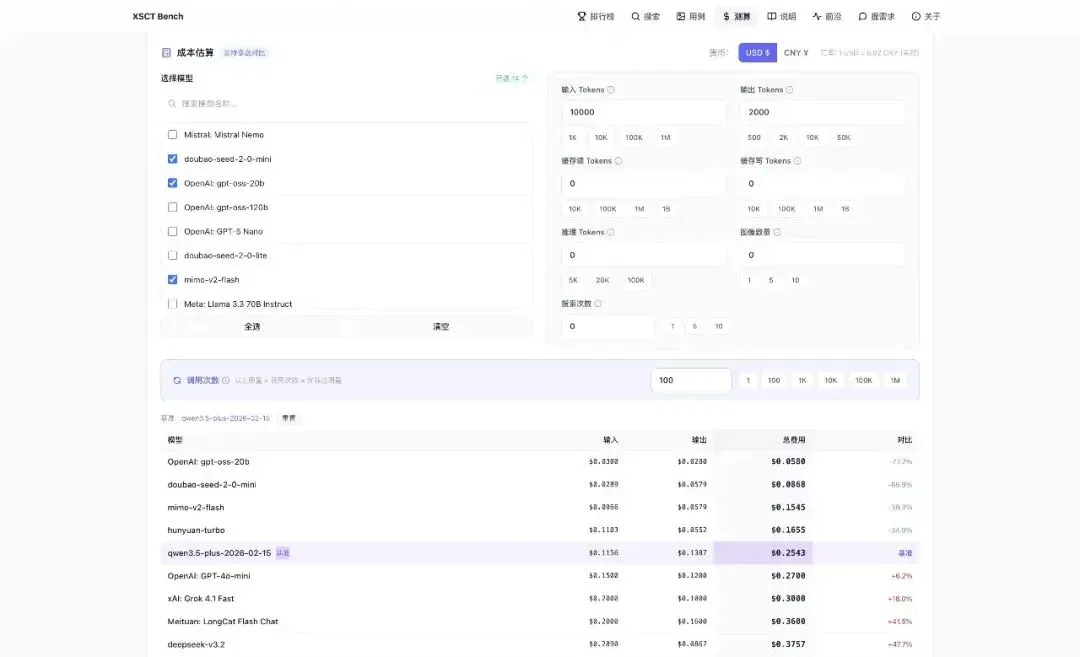Open the 用例 nav item
This screenshot has width=1080, height=657.
point(691,17)
